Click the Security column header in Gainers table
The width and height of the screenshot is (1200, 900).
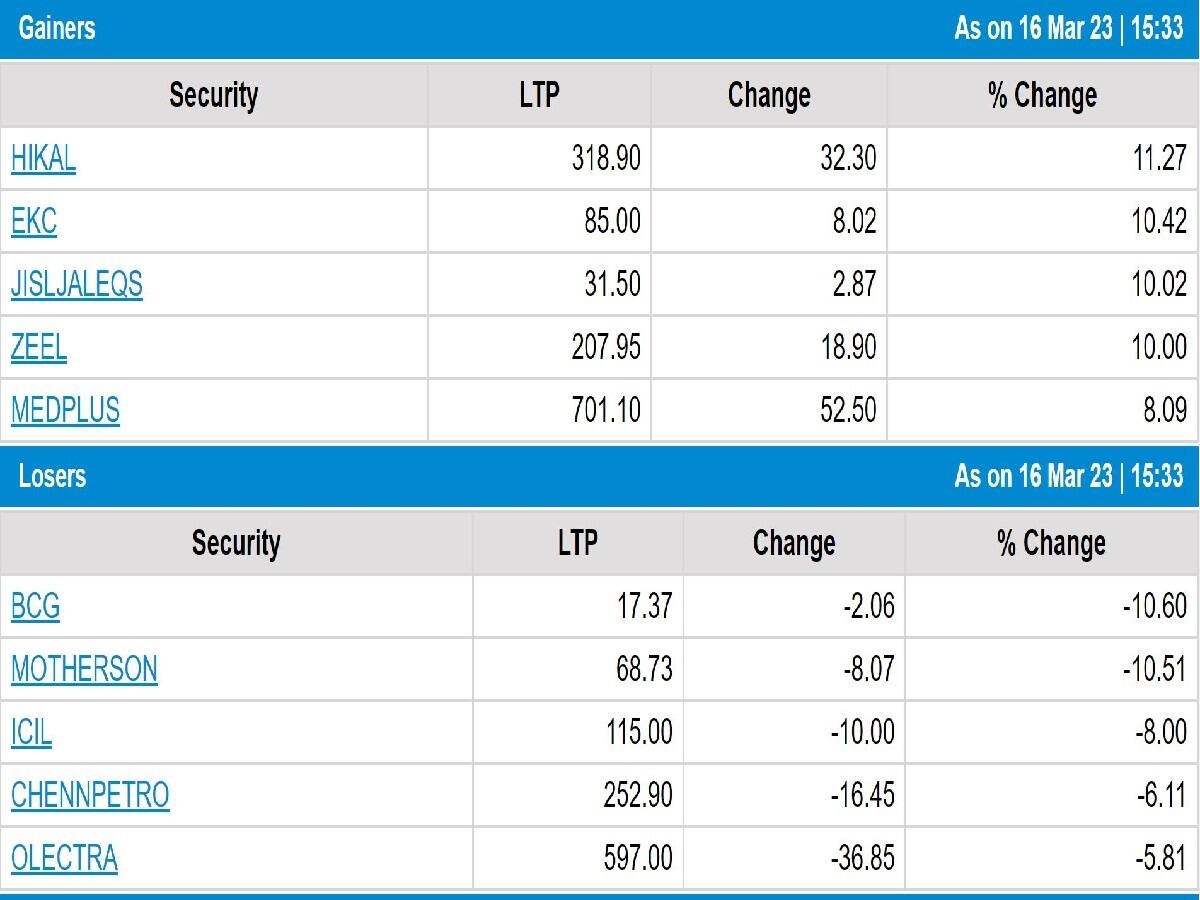pyautogui.click(x=215, y=96)
